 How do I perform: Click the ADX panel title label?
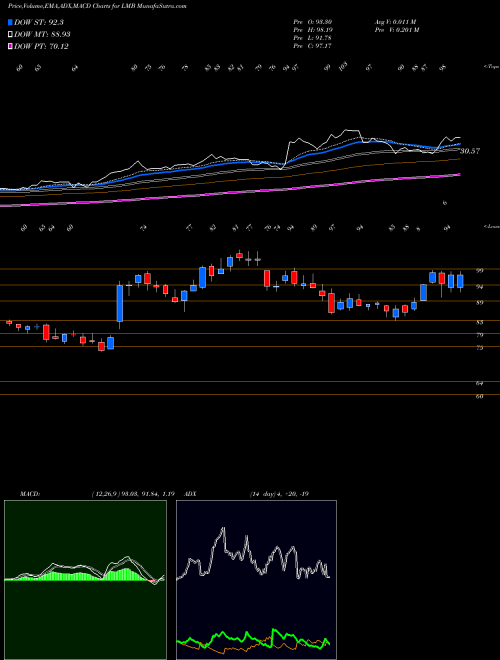(x=190, y=494)
